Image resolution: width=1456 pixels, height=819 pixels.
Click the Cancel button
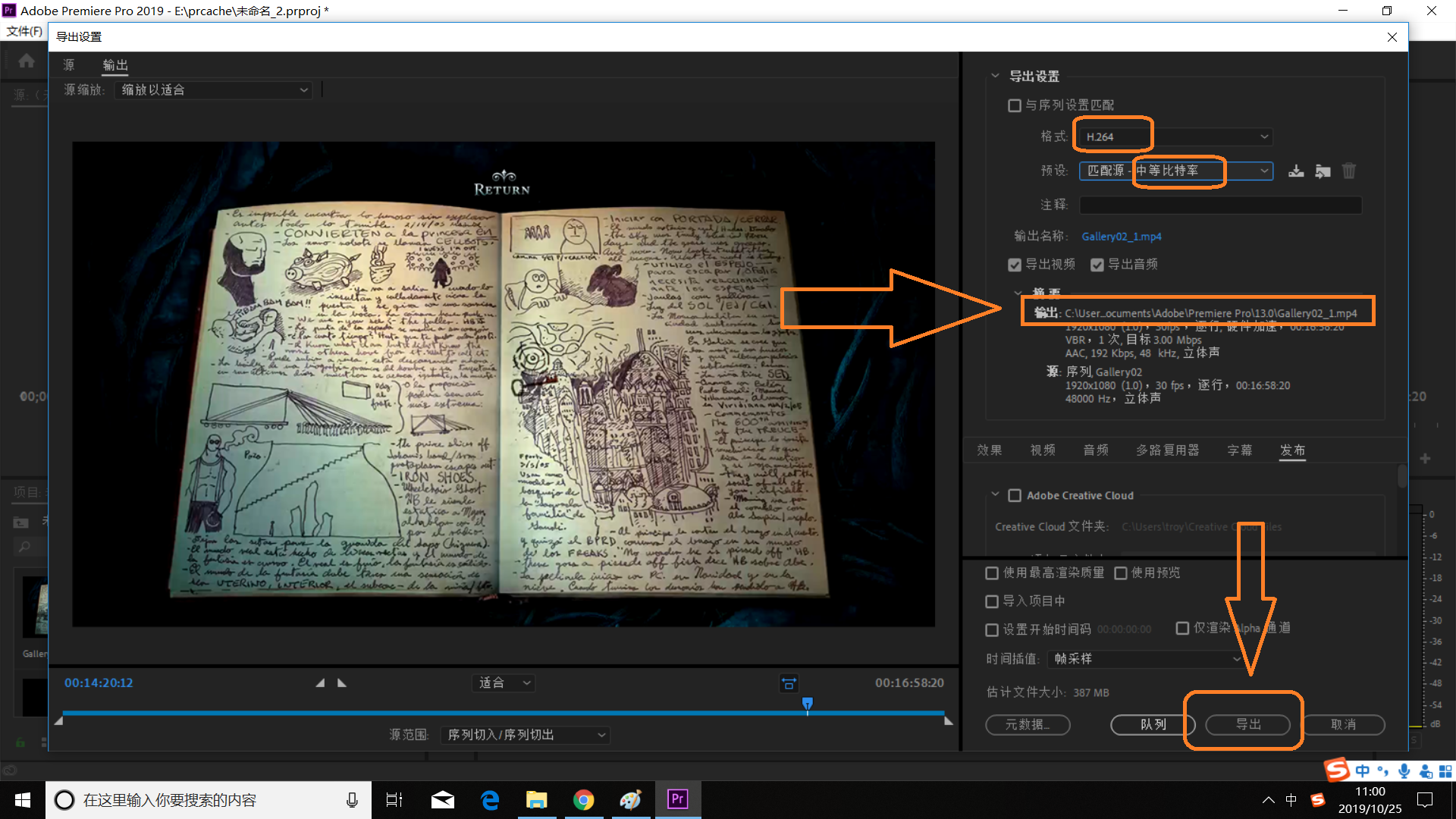[x=1343, y=725]
